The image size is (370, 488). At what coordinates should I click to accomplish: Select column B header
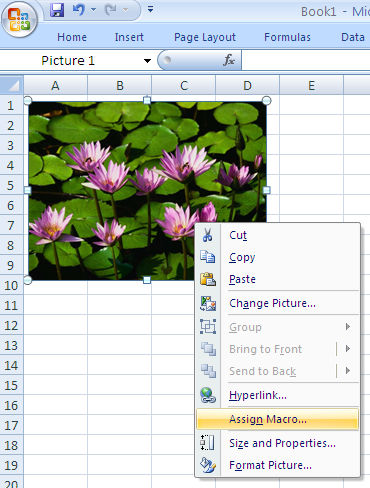coord(120,86)
